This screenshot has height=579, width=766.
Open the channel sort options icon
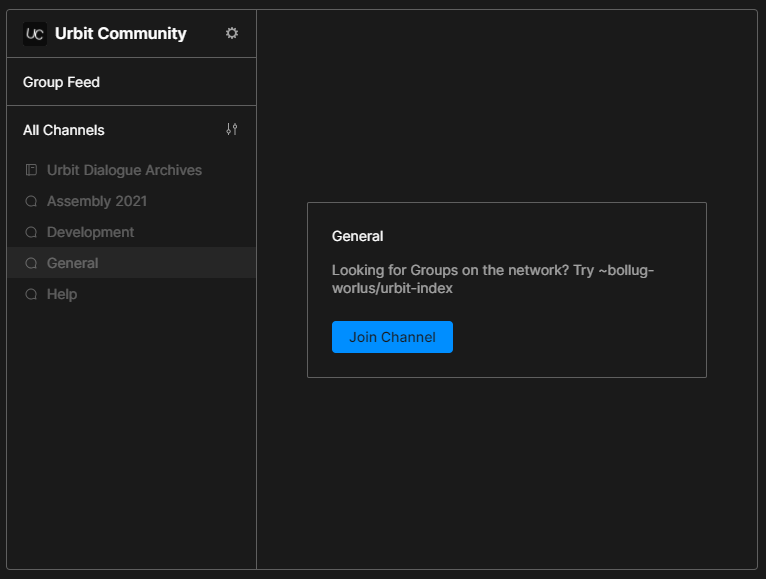click(232, 129)
